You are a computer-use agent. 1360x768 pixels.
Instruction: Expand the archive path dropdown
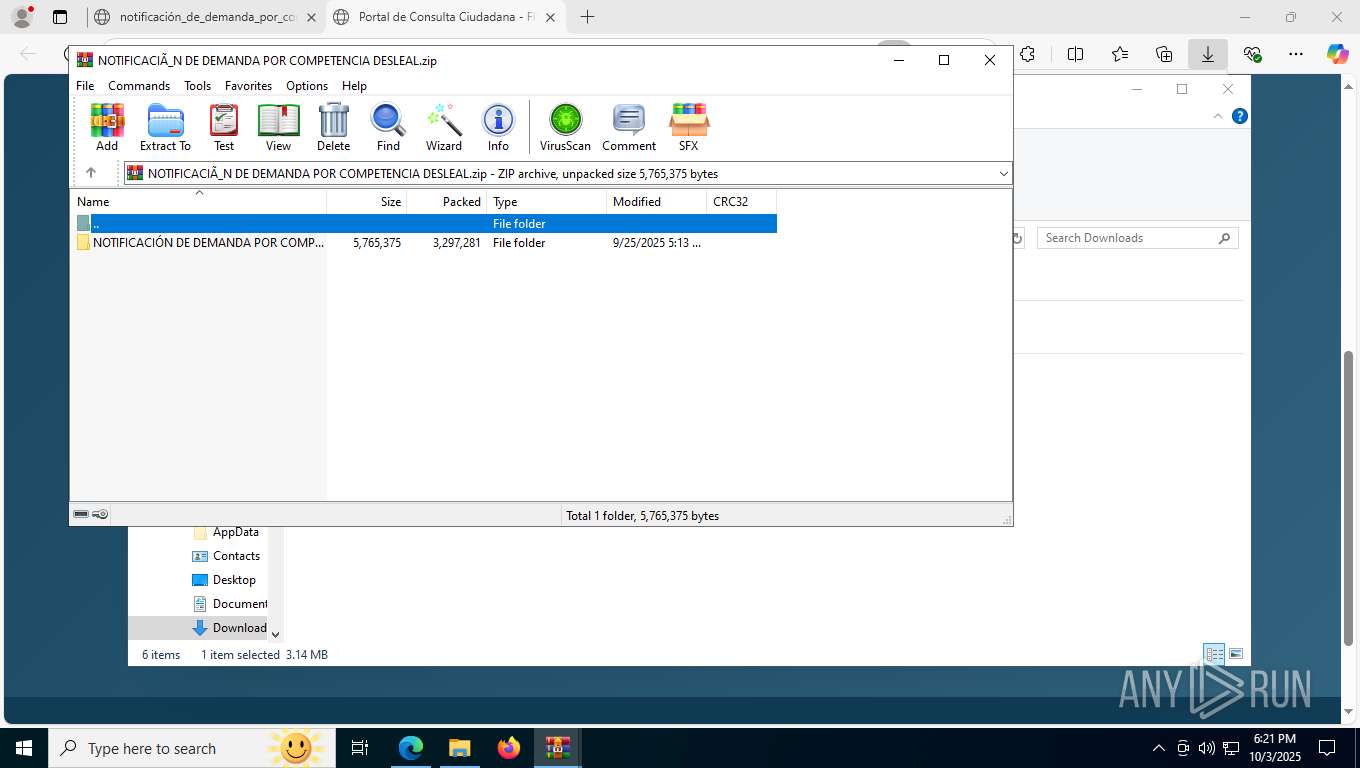[x=1004, y=174]
